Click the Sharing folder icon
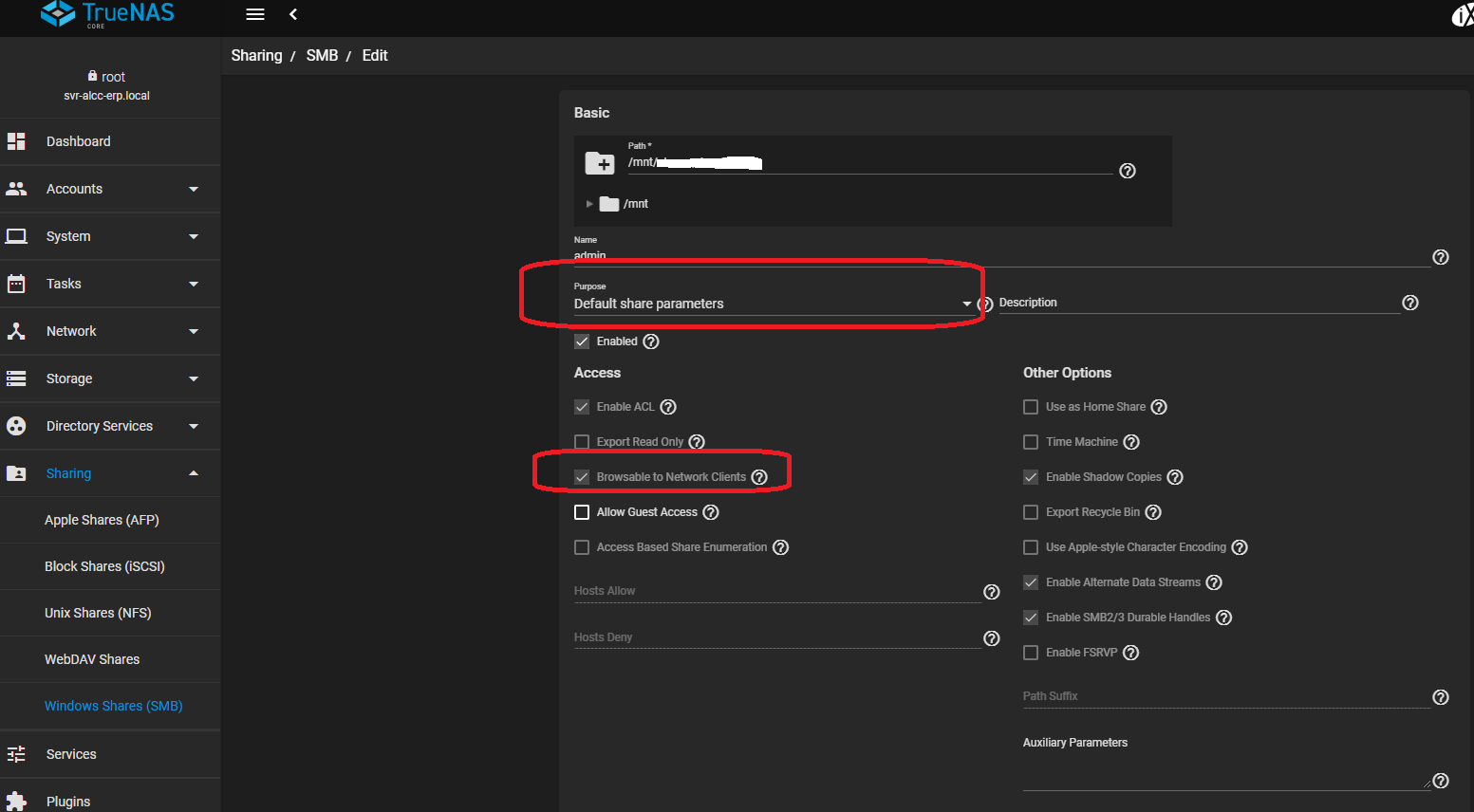 [16, 473]
